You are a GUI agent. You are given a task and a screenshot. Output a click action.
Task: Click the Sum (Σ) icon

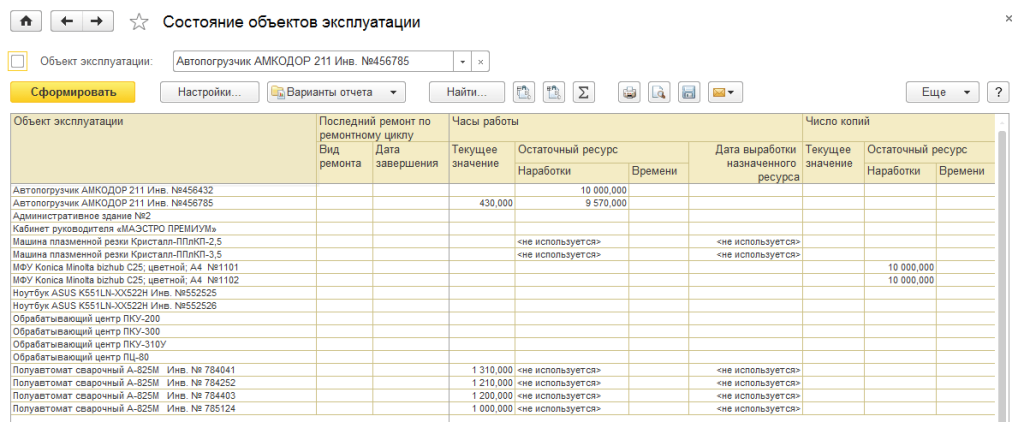tap(582, 92)
